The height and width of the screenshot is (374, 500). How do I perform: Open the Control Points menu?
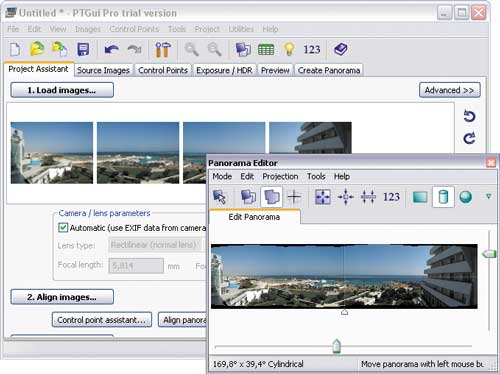tap(134, 29)
